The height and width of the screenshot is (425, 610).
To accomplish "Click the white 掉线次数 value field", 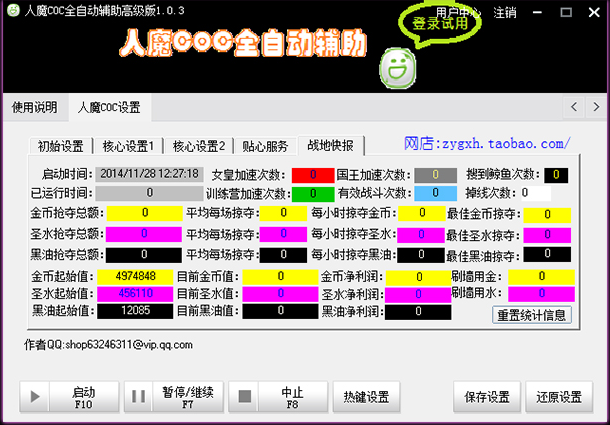I will coord(536,193).
